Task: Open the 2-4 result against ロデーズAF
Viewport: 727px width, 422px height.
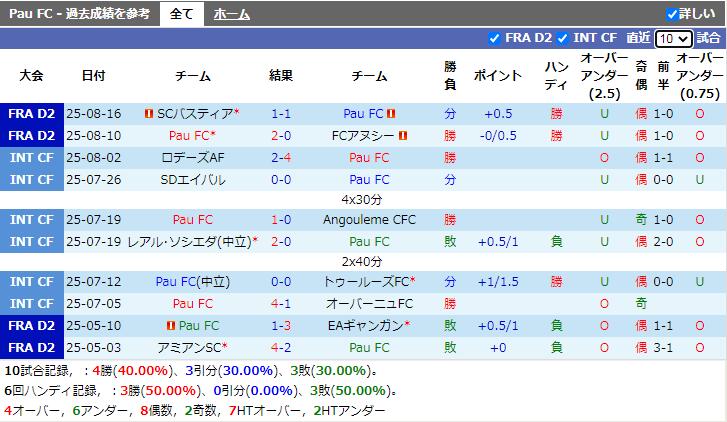Action: click(x=281, y=158)
